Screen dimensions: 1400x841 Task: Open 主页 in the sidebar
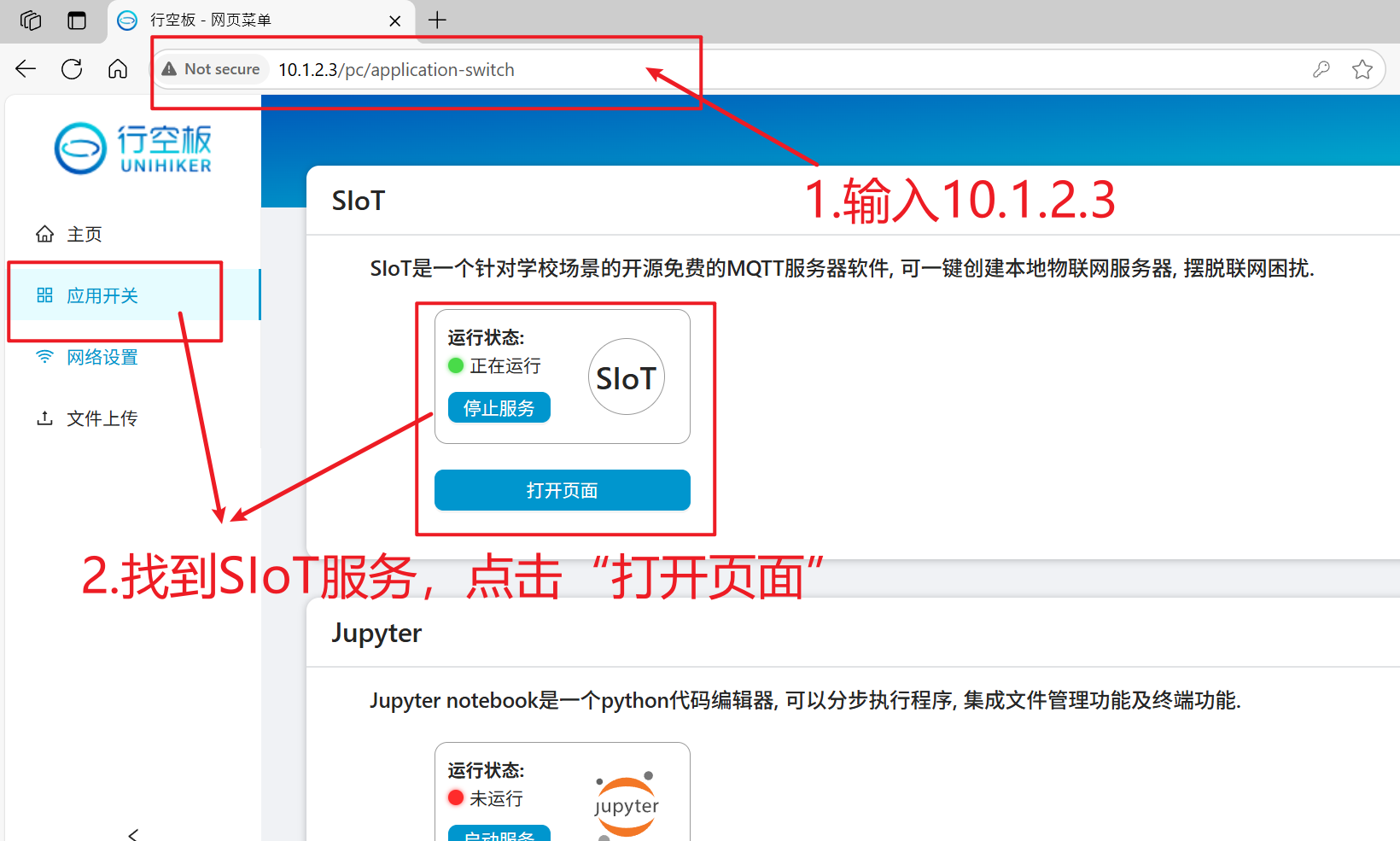pos(132,234)
